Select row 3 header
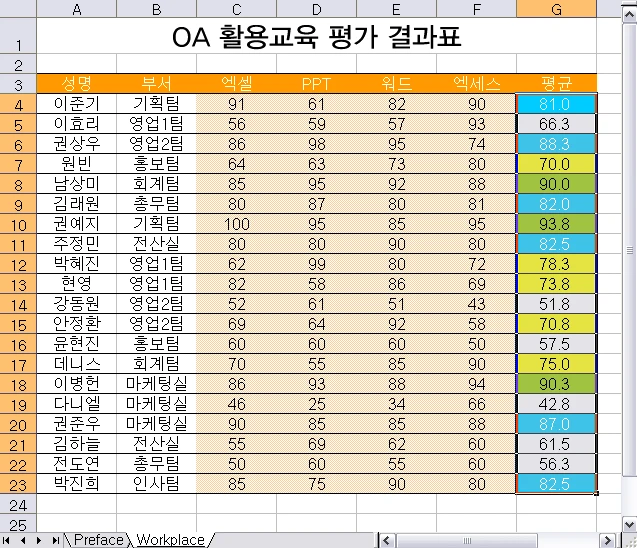Screen dimensions: 637x548 click(18, 84)
